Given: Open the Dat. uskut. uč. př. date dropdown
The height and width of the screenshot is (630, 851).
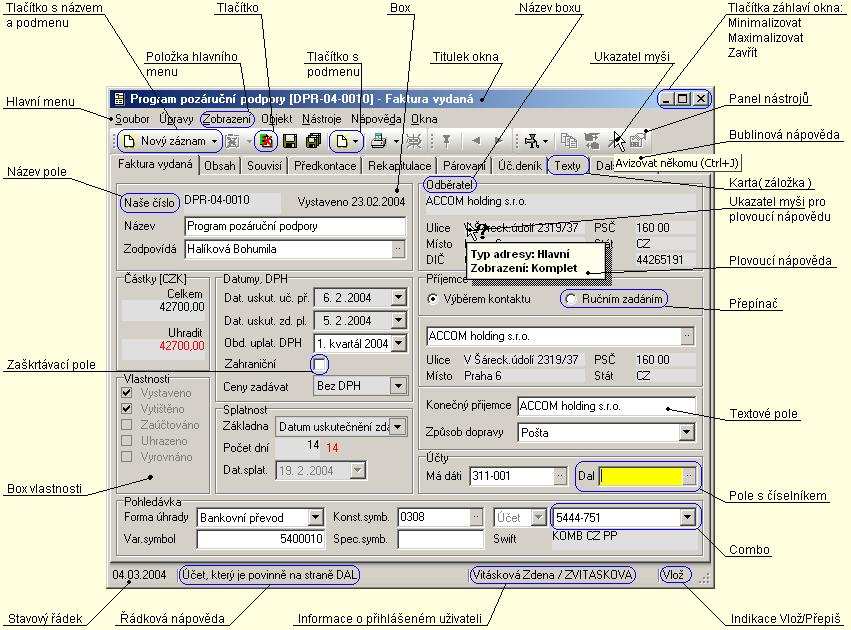Looking at the screenshot, I should coord(398,297).
